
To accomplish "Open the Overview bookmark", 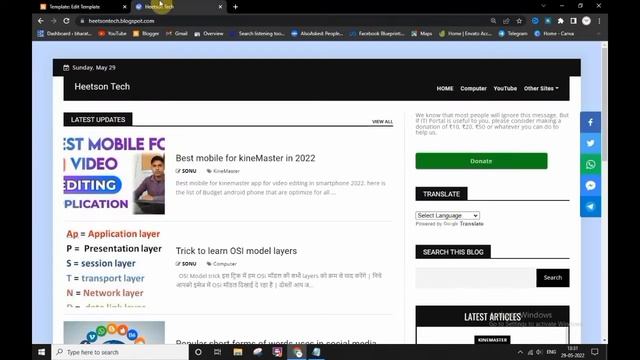I will (209, 33).
